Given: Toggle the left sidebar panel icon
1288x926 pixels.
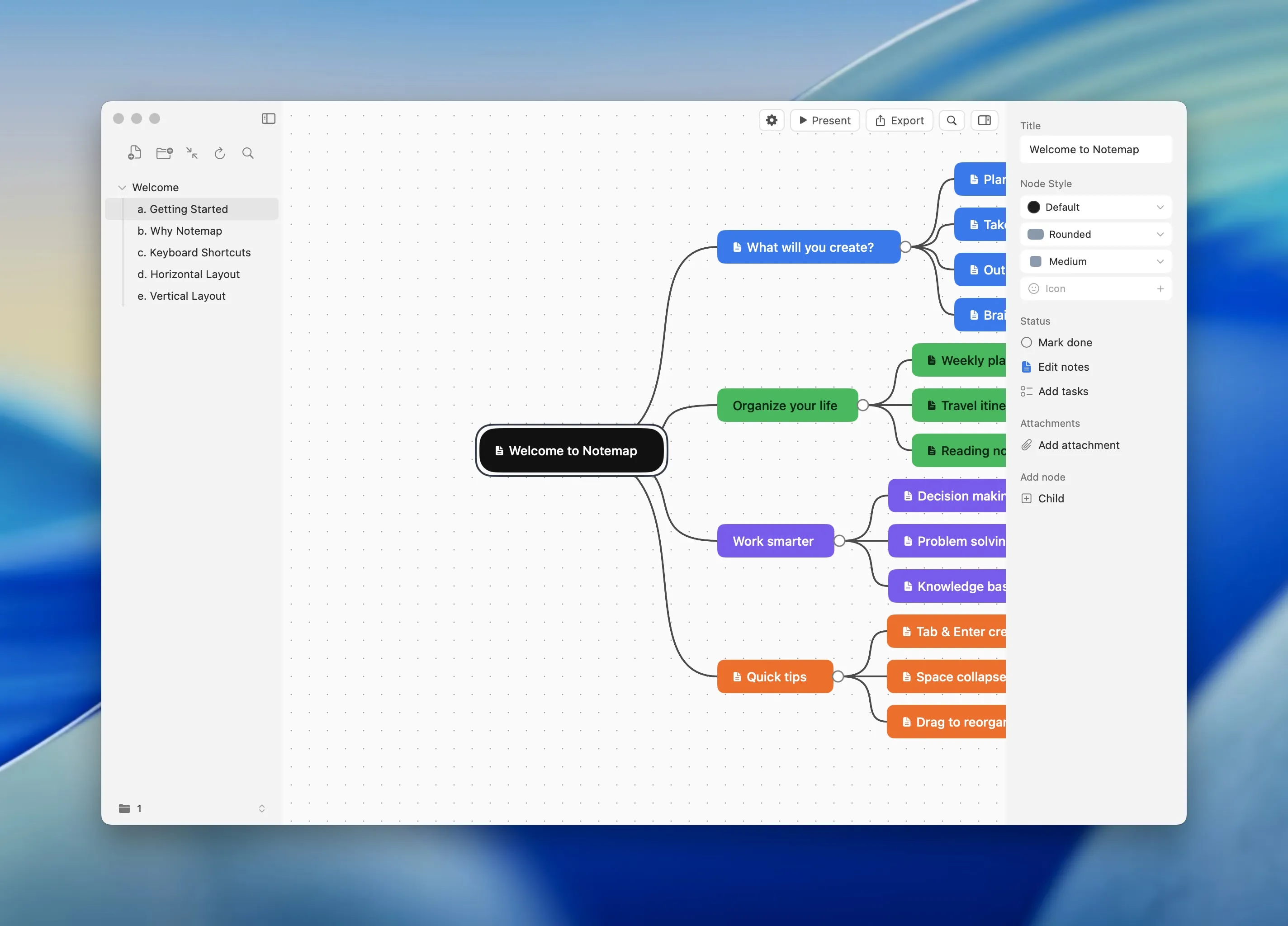Looking at the screenshot, I should pyautogui.click(x=268, y=118).
